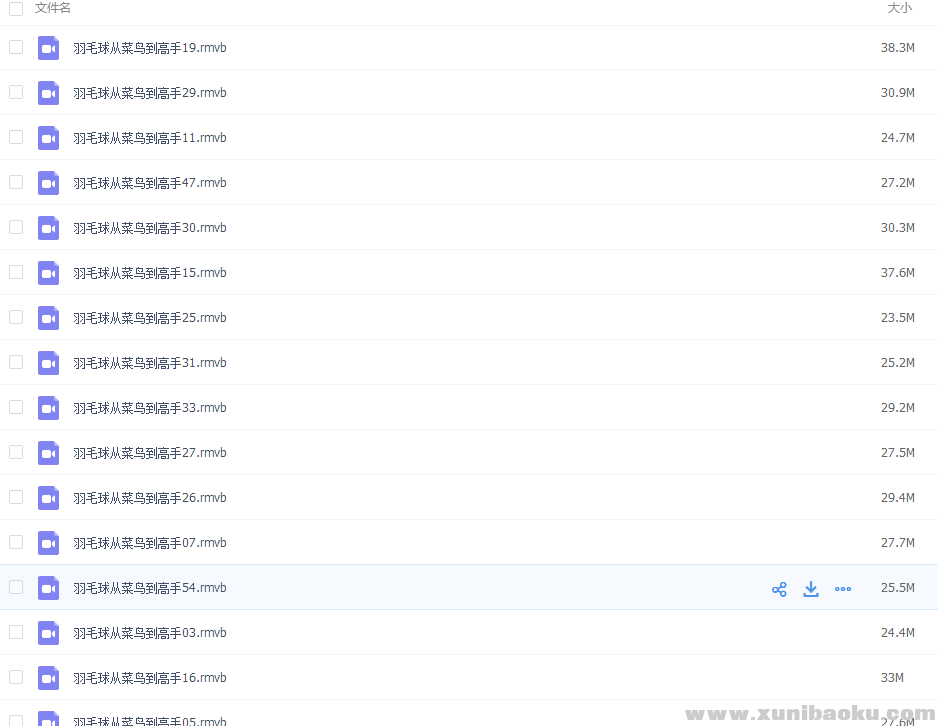Click video icon of 羽毛球从菜鸟到高手16.rmvb
Image resolution: width=938 pixels, height=726 pixels.
point(48,678)
